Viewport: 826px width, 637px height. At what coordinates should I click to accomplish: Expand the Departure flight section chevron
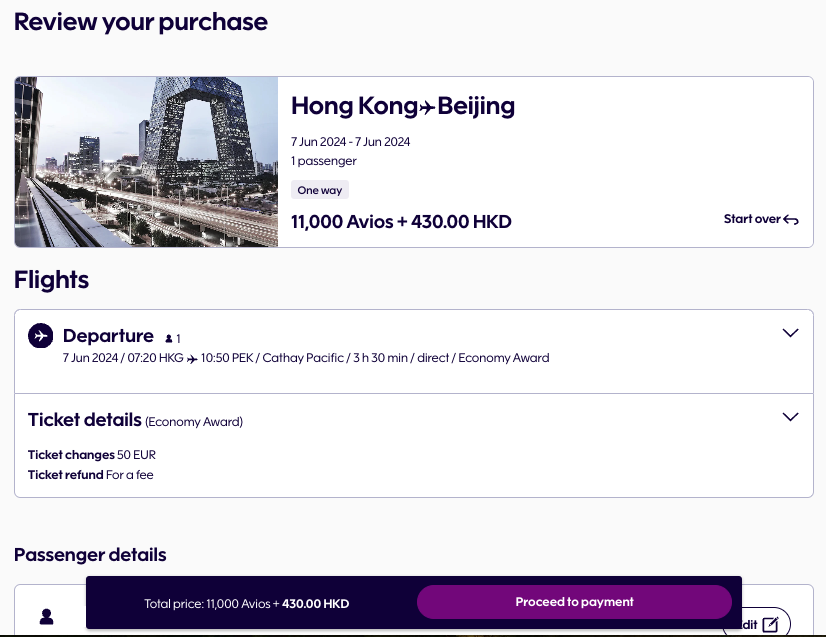coord(790,333)
